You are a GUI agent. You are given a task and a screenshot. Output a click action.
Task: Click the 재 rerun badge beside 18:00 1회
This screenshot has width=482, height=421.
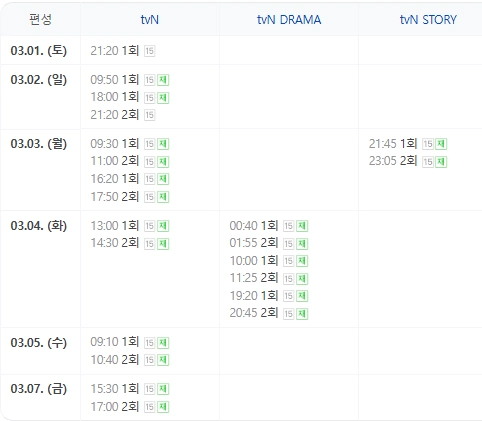163,98
